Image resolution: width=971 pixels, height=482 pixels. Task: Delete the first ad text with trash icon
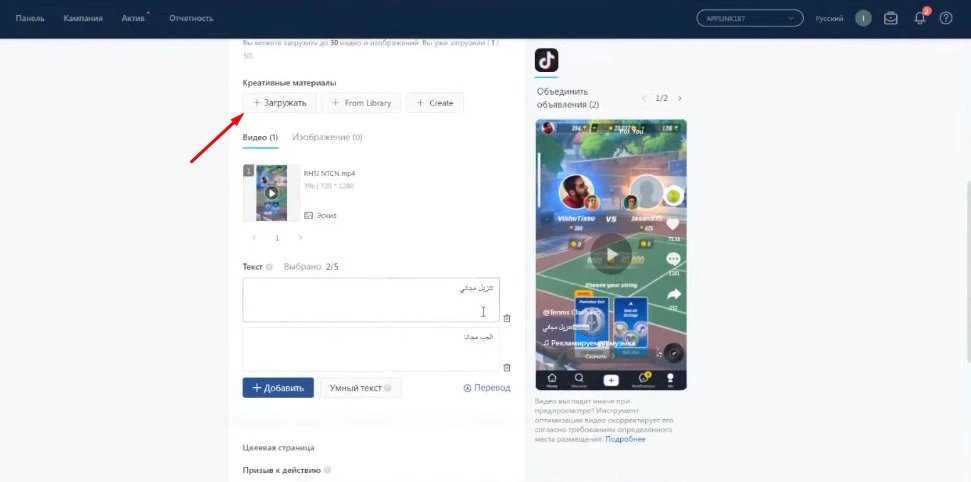coord(507,318)
